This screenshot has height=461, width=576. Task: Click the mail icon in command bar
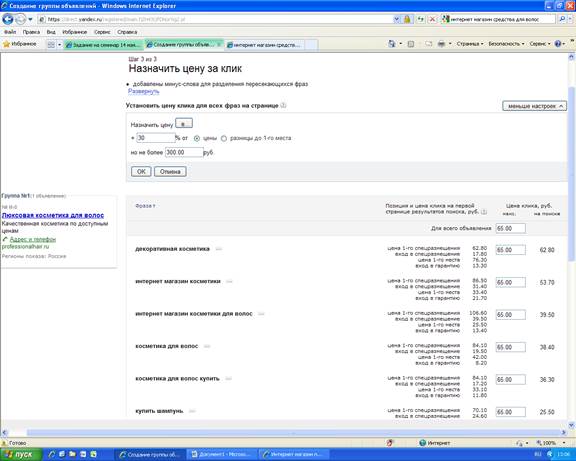coord(429,44)
